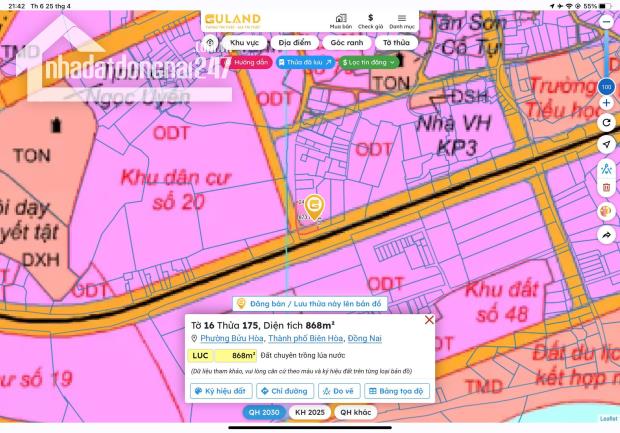Zoom in with the plus button
620x433 pixels.
tap(606, 103)
